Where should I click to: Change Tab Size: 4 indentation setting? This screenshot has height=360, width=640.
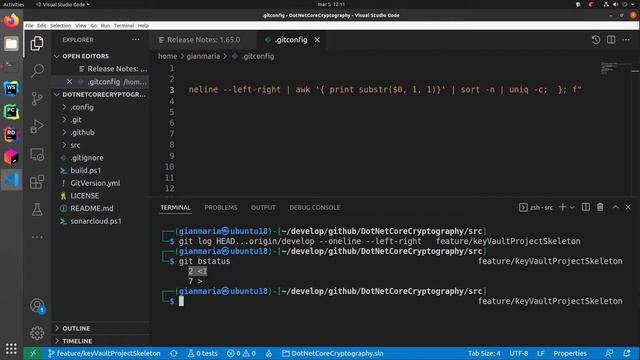pyautogui.click(x=484, y=353)
